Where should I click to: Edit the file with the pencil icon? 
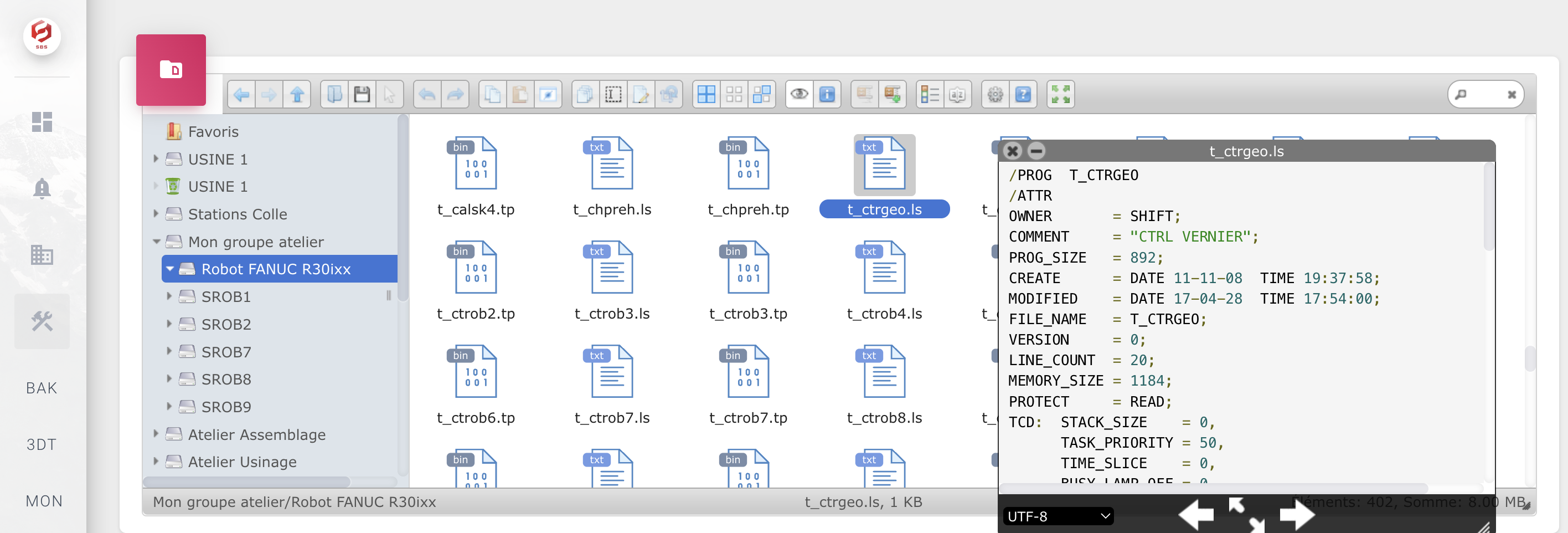click(x=641, y=94)
